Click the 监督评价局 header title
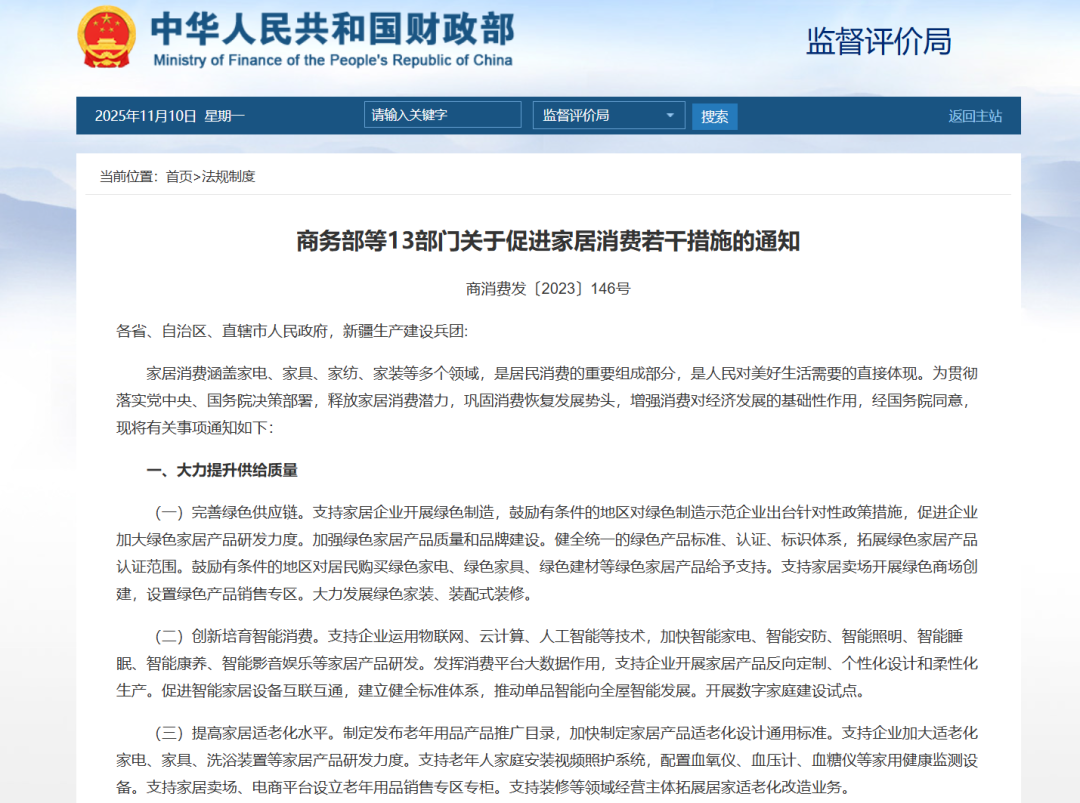Screen dimensions: 1080x803 point(878,41)
